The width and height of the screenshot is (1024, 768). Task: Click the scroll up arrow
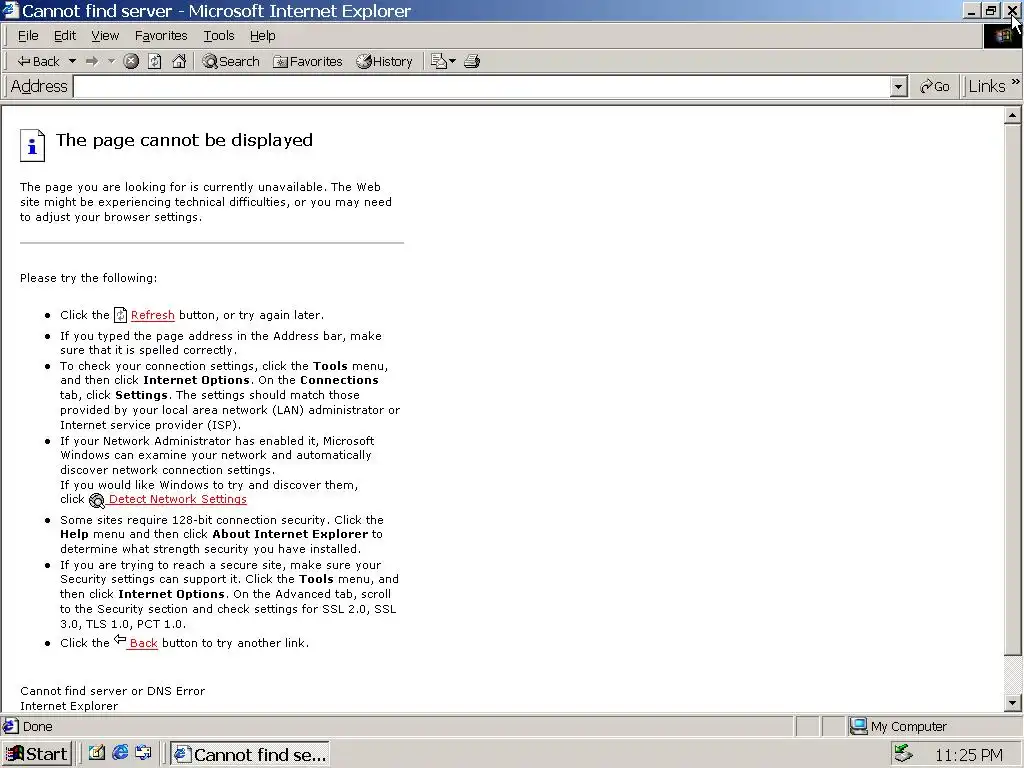(x=1012, y=116)
